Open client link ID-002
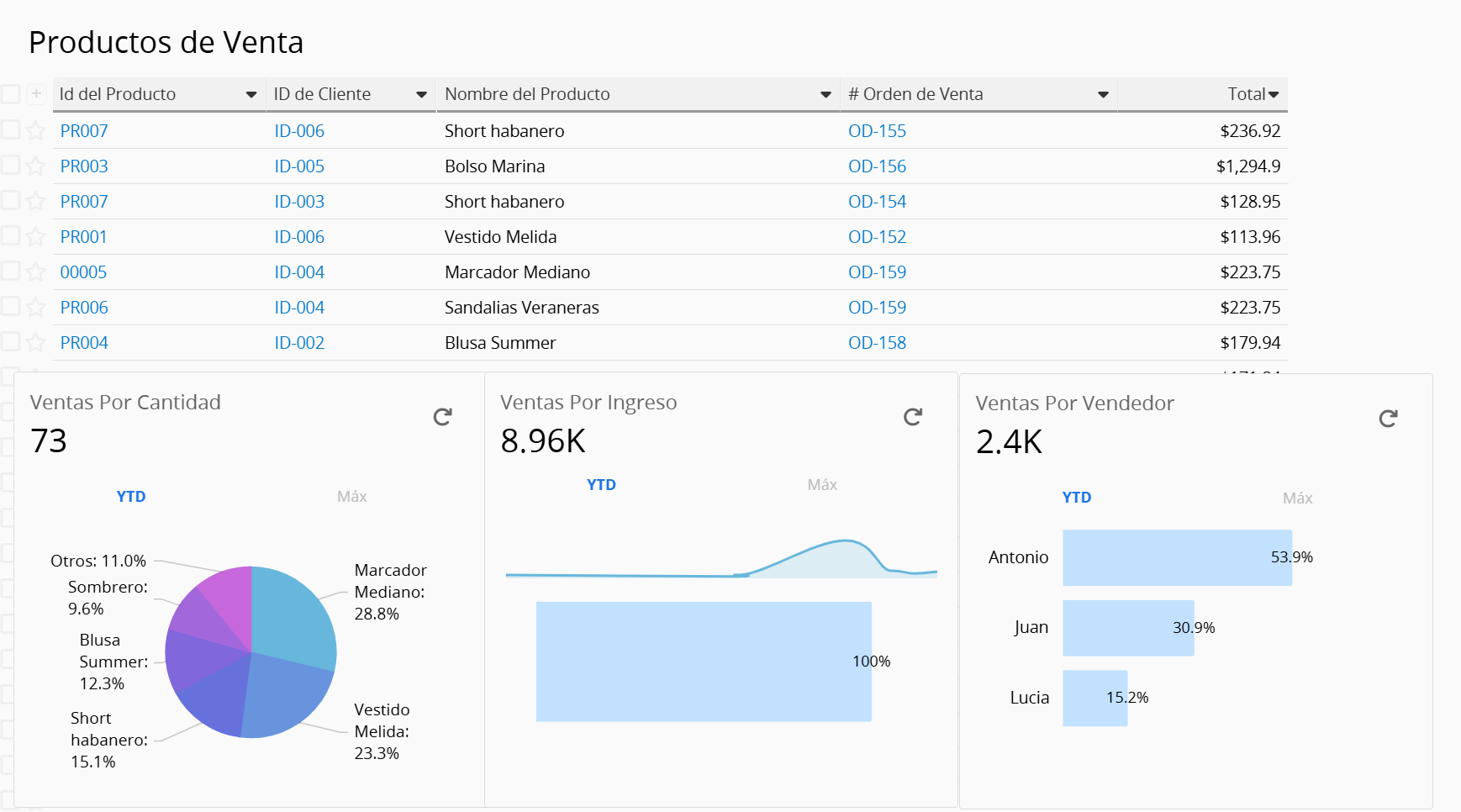The image size is (1461, 812). click(x=299, y=343)
